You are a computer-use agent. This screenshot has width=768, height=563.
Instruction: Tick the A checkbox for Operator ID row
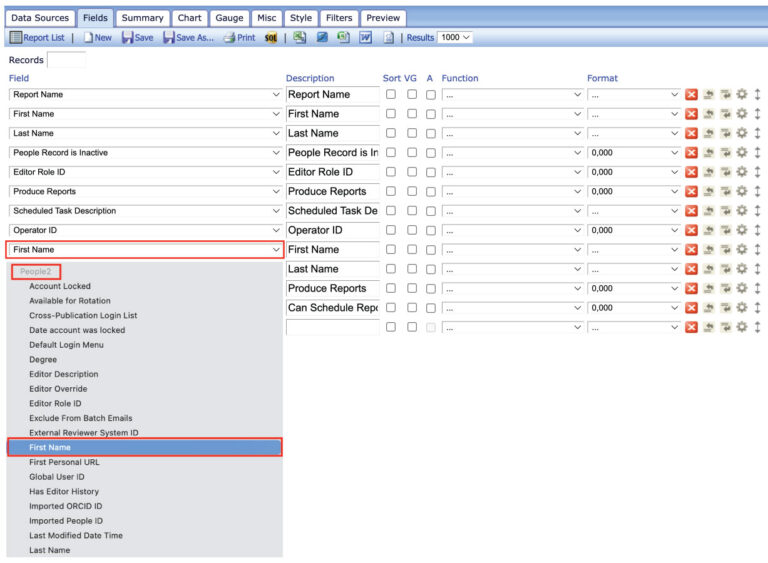click(x=431, y=230)
